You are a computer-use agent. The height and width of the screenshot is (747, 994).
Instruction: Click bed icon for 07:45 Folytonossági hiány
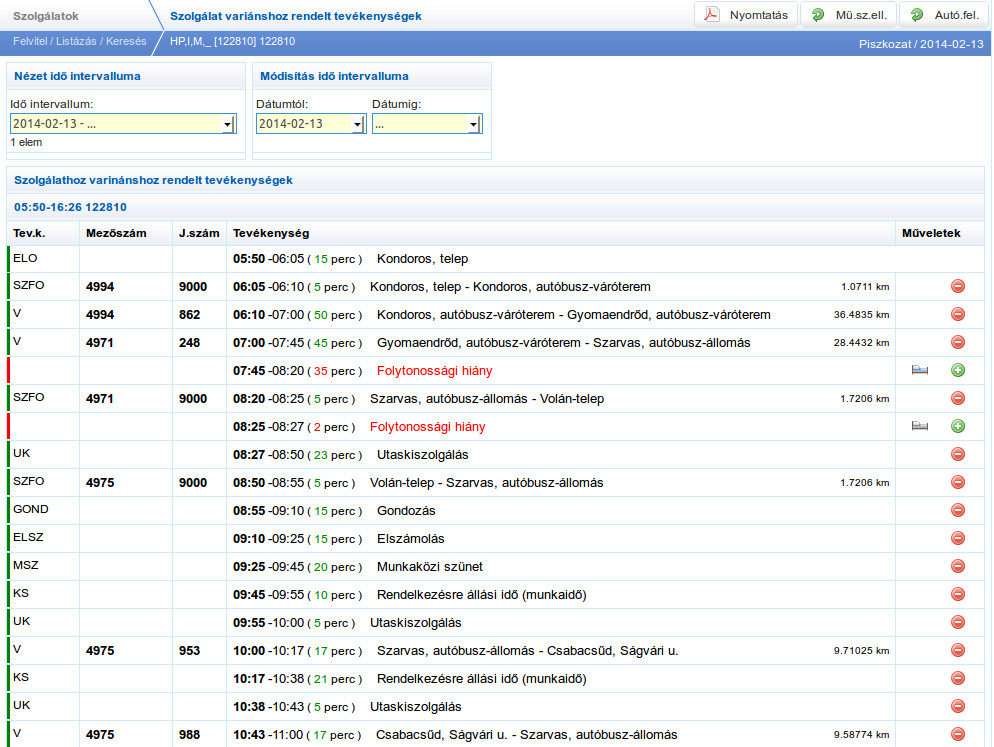pyautogui.click(x=920, y=370)
